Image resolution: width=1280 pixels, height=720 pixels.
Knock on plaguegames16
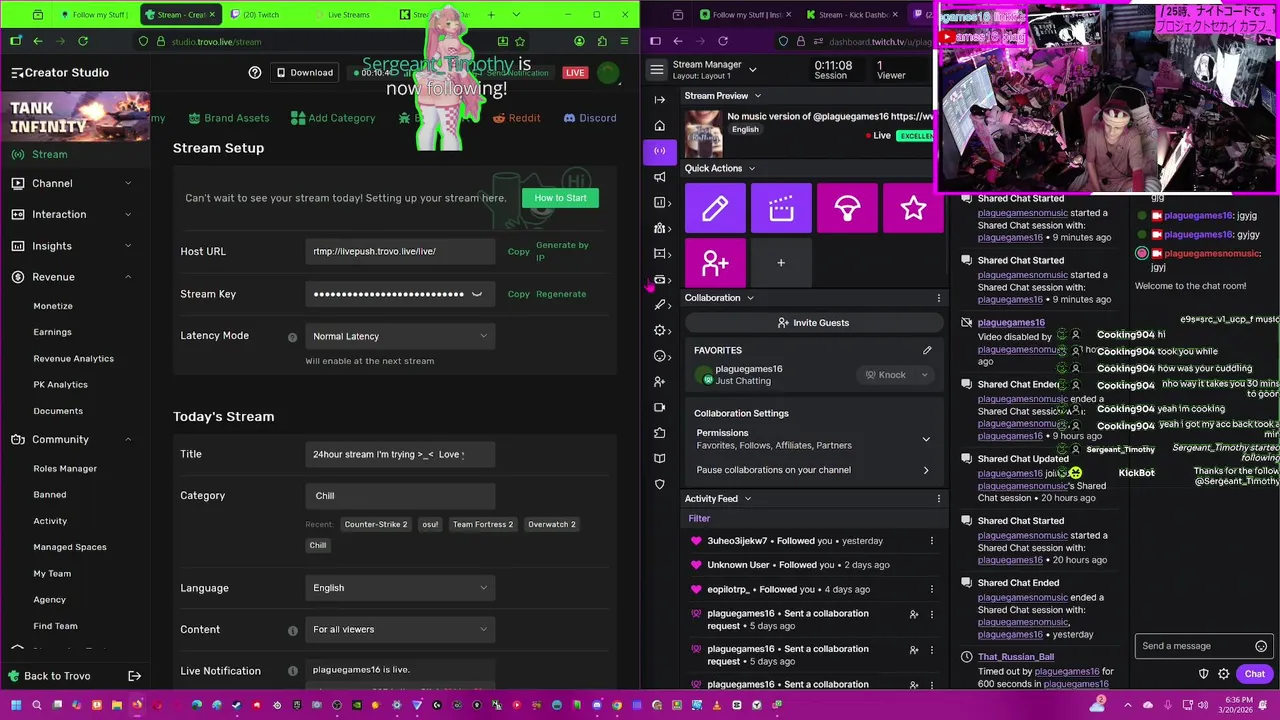(885, 375)
